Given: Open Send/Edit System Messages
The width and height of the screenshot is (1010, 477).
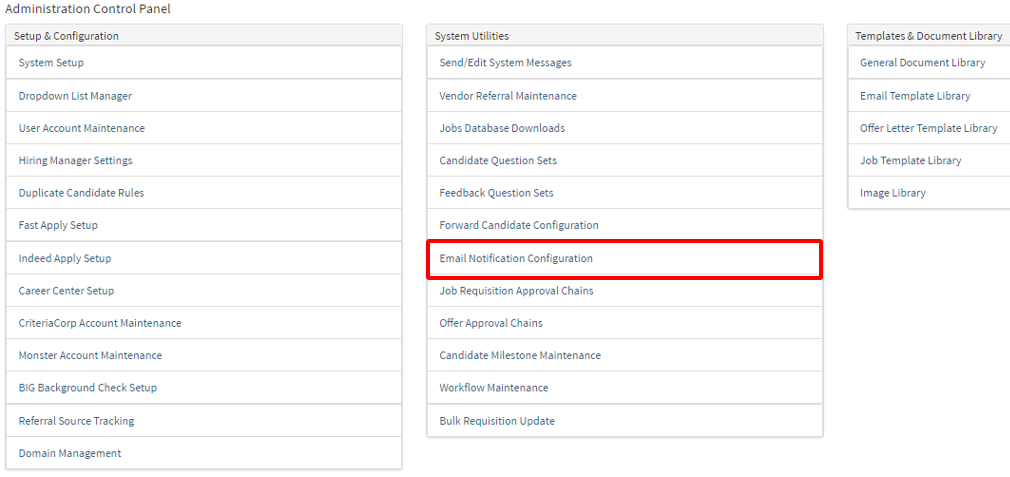Looking at the screenshot, I should [x=505, y=63].
